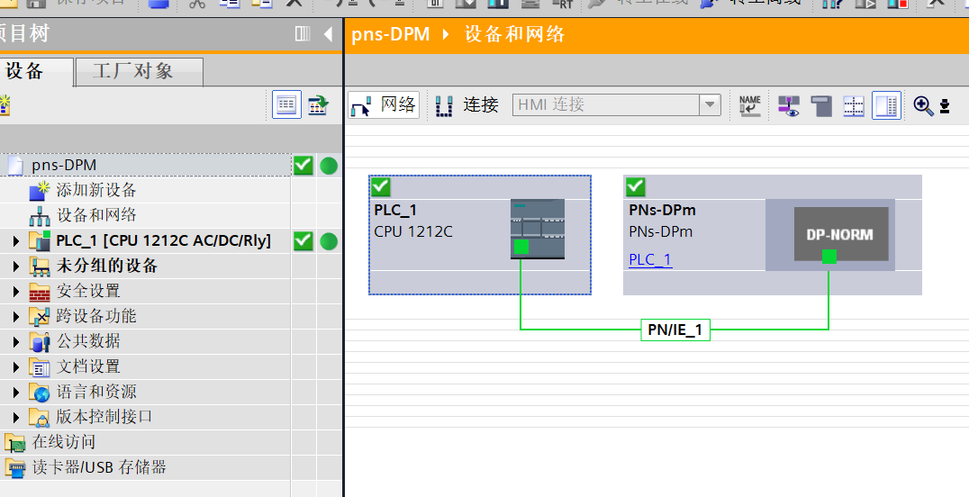Click green check mark above PLC_1 device

point(381,186)
